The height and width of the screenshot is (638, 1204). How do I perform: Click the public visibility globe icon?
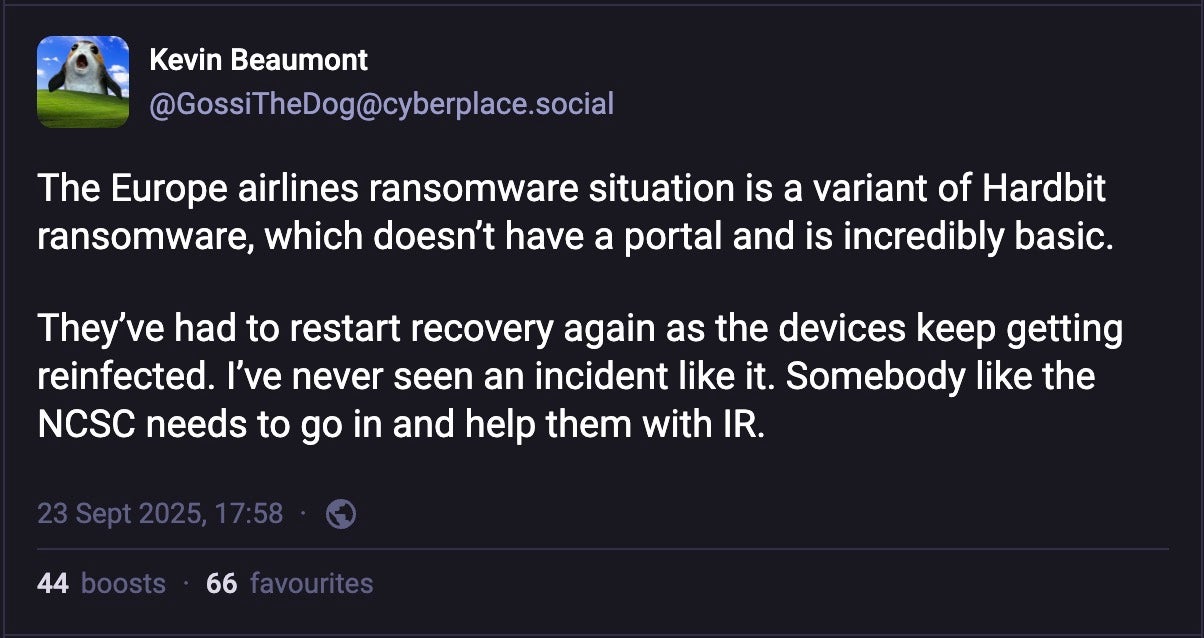tap(341, 514)
